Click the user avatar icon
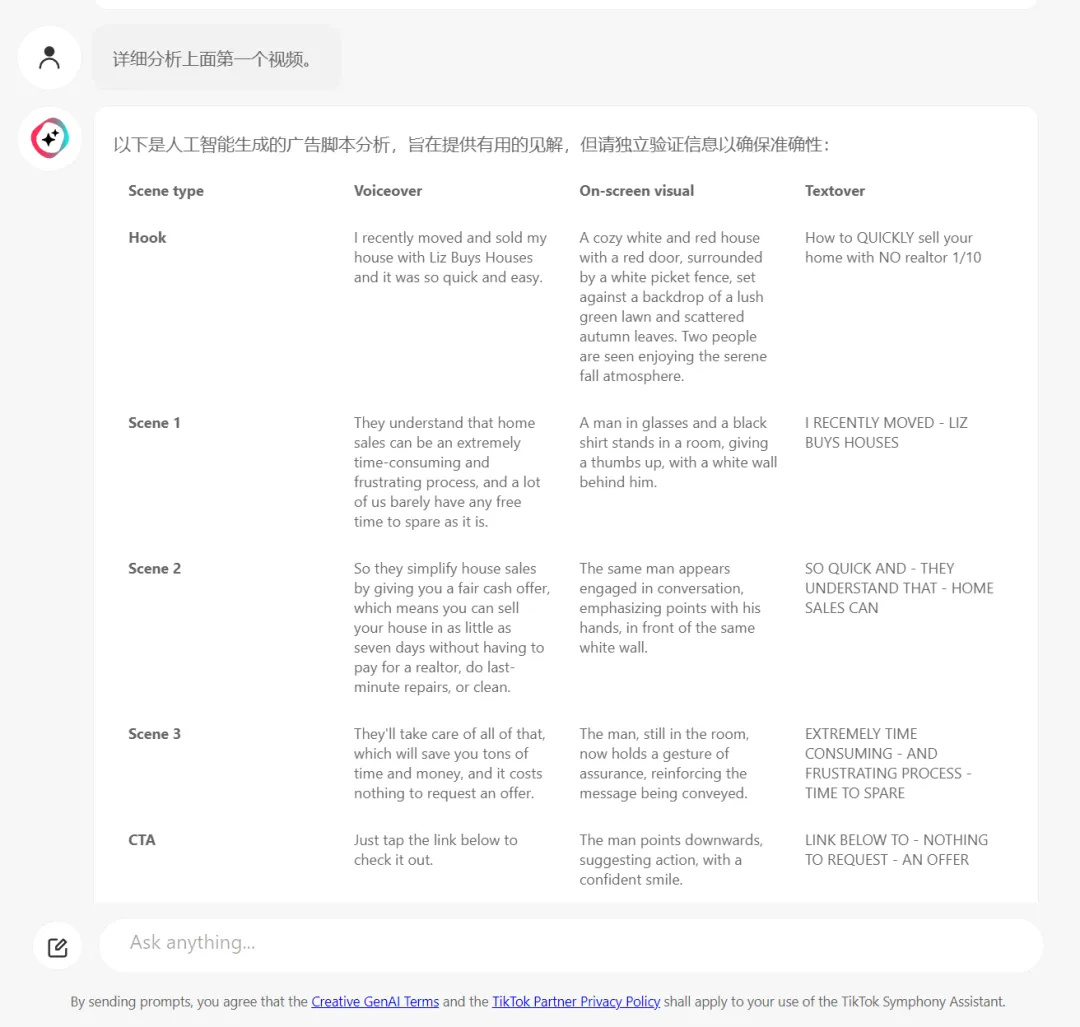 point(50,58)
